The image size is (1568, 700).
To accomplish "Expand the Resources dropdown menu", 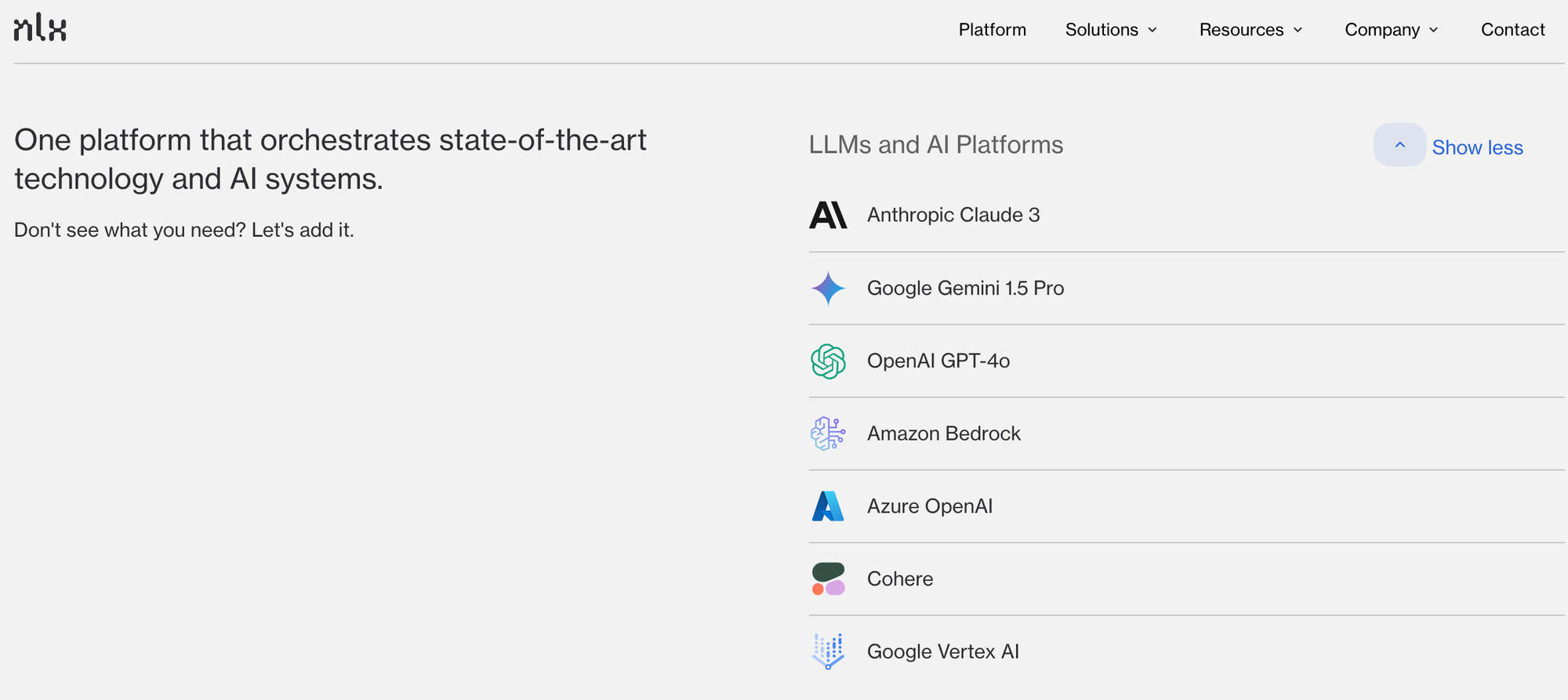I will tap(1250, 30).
